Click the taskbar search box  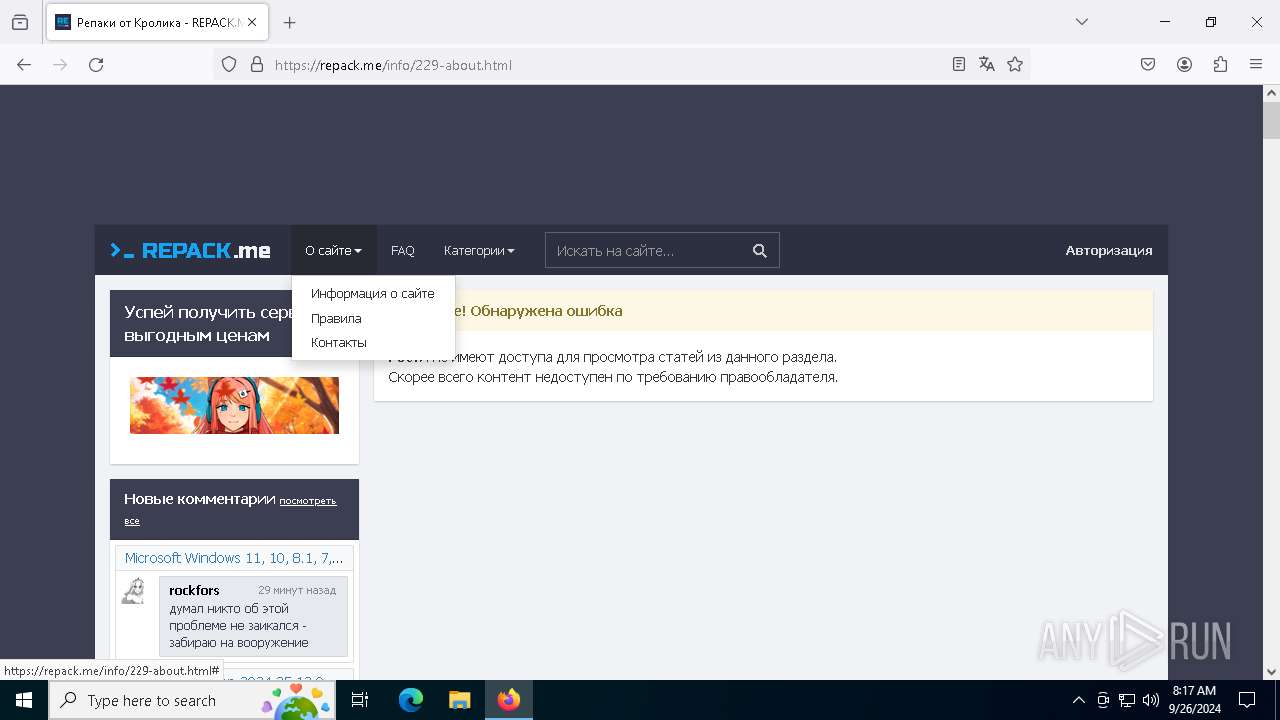194,700
